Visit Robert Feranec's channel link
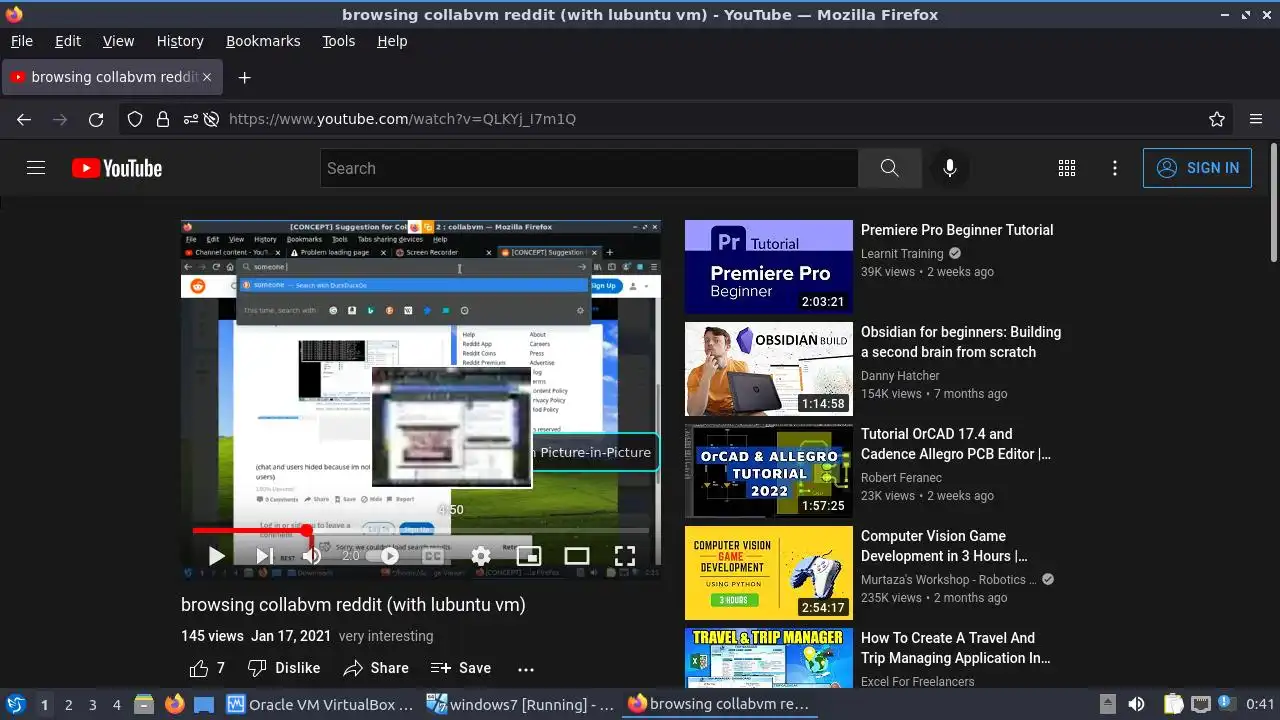1280x720 pixels. pos(901,478)
